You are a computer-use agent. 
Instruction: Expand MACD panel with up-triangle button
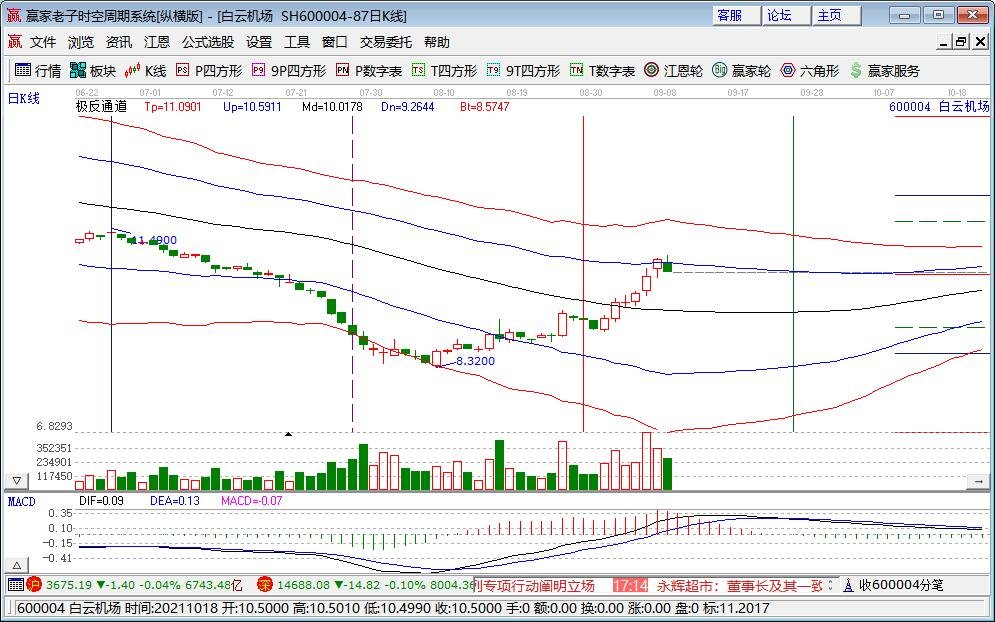(16, 565)
